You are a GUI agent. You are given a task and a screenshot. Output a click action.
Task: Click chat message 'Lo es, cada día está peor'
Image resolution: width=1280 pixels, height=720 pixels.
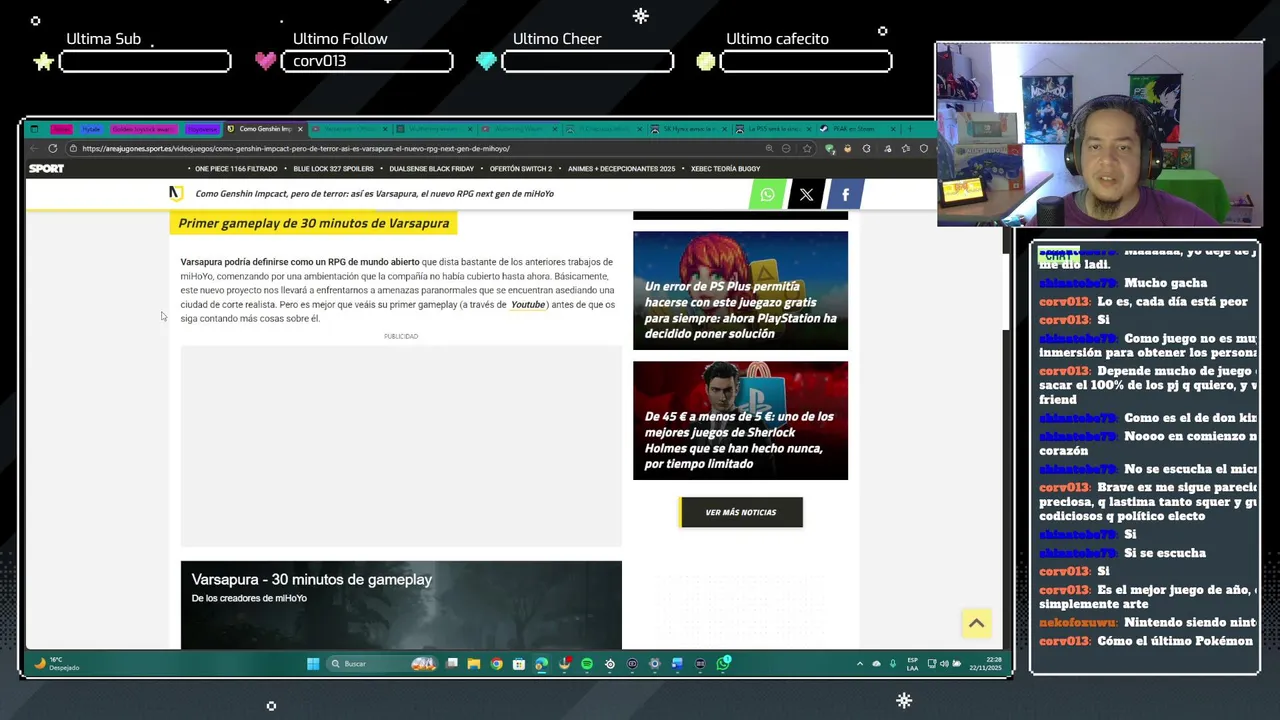pos(1172,301)
